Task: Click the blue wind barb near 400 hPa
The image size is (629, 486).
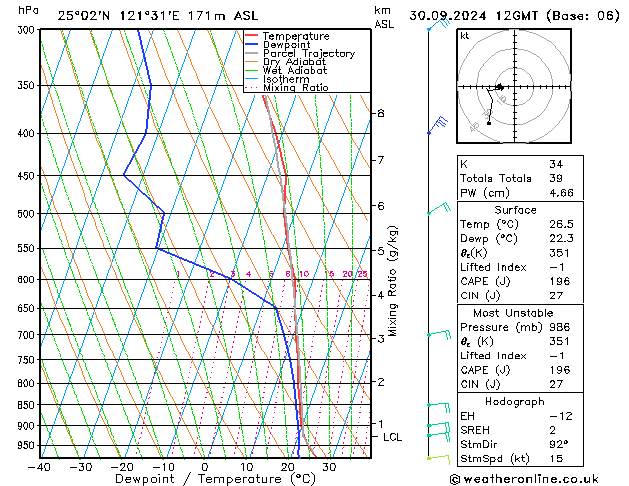Action: (437, 124)
